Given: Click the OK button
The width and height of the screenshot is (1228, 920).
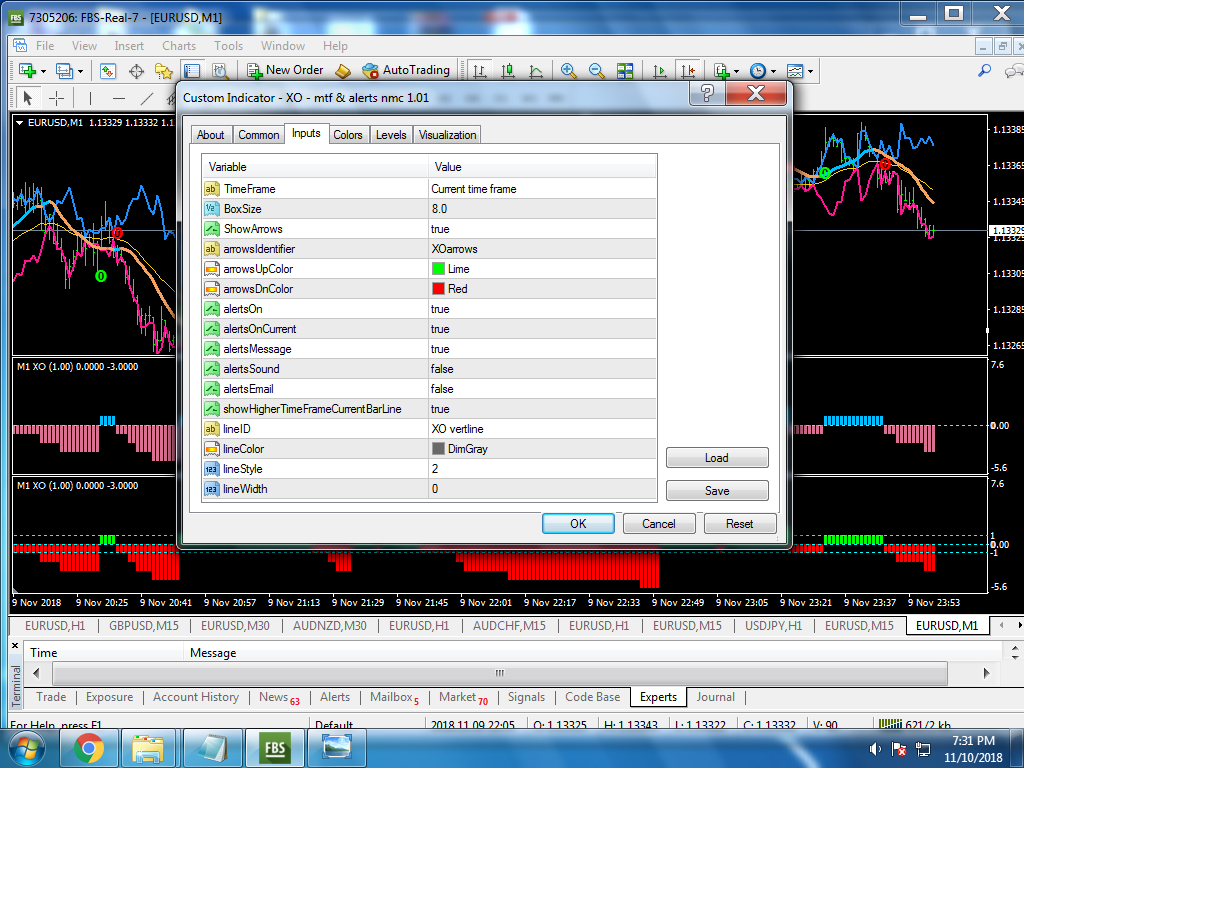Looking at the screenshot, I should click(x=578, y=523).
